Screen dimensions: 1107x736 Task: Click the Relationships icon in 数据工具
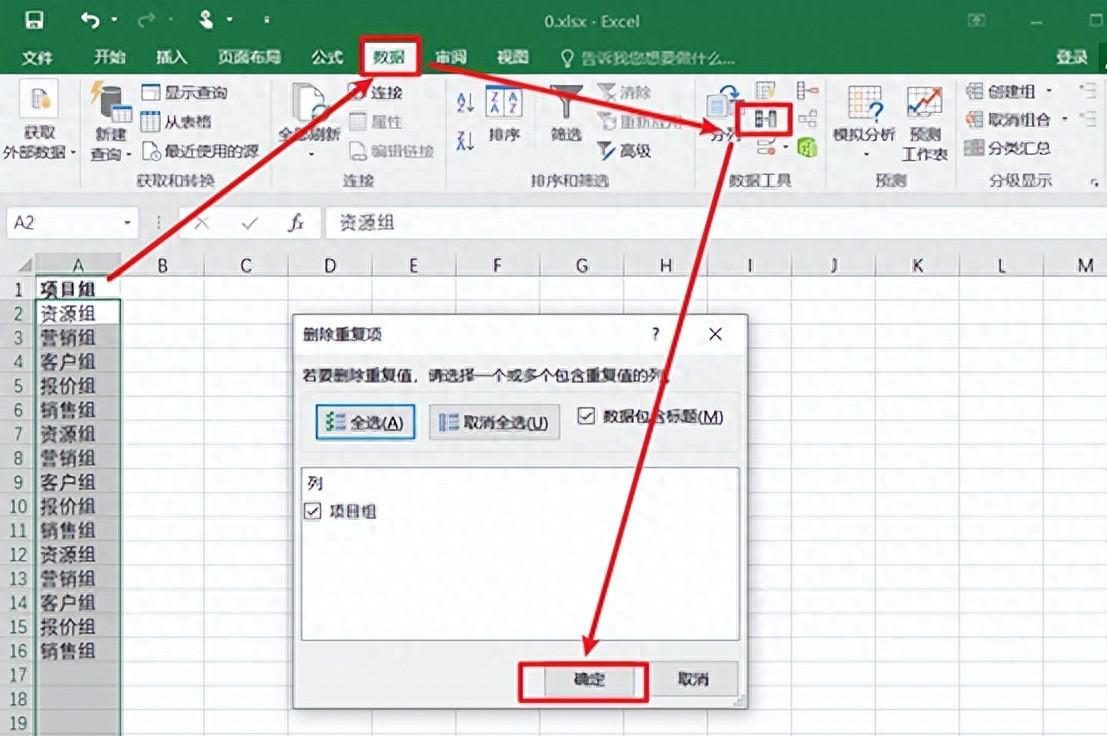pyautogui.click(x=807, y=119)
